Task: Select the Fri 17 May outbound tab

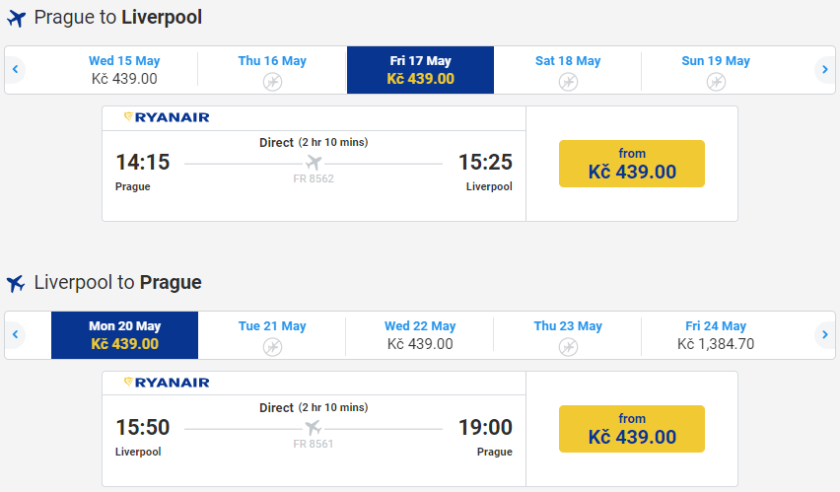Action: [420, 70]
